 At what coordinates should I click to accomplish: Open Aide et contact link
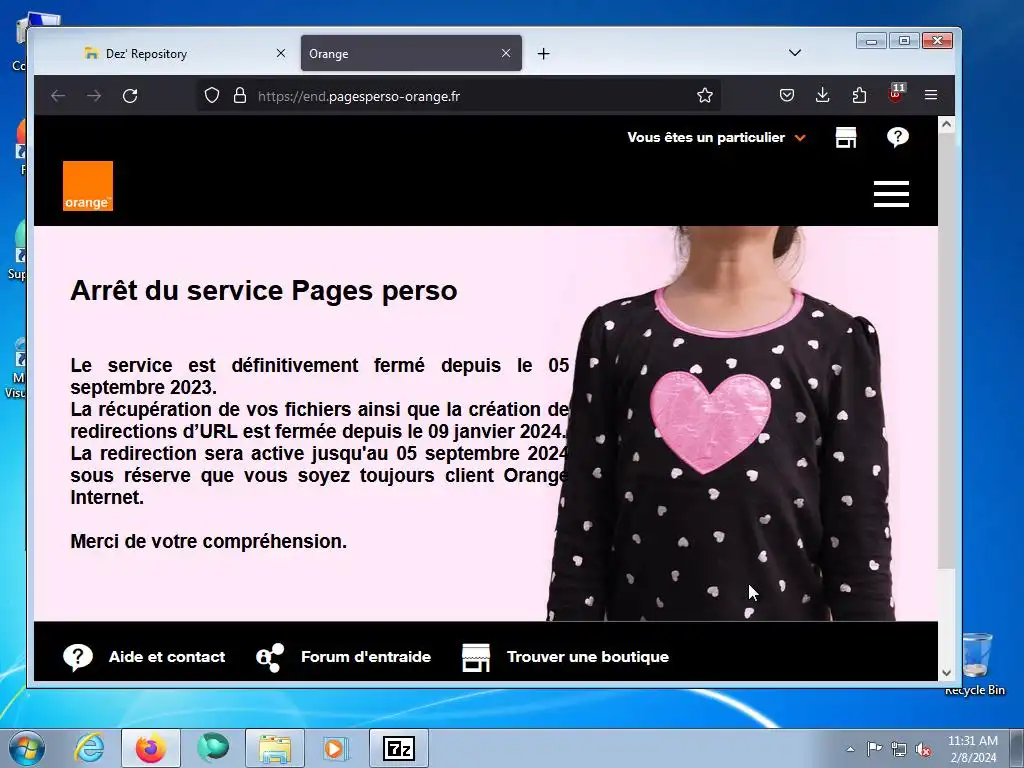point(167,657)
